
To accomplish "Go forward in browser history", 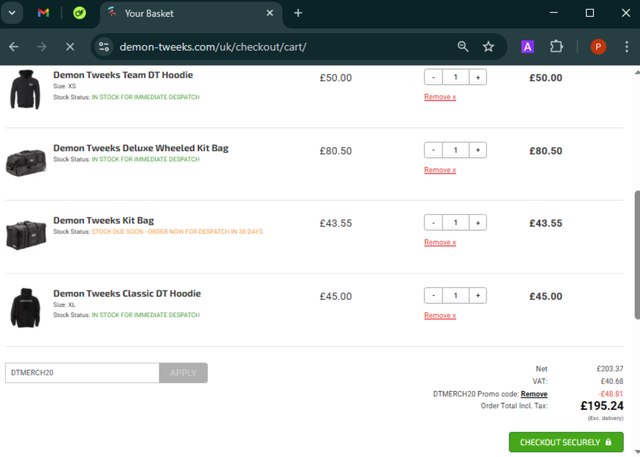I will pos(42,47).
